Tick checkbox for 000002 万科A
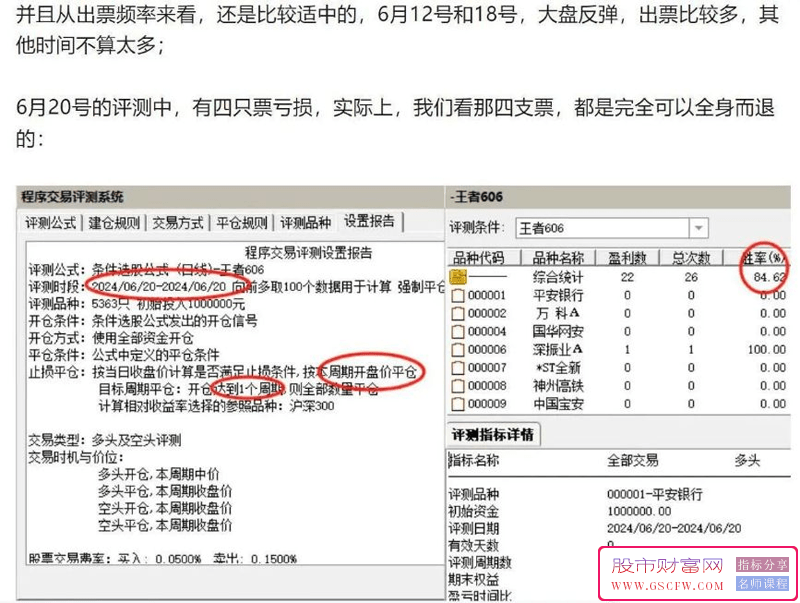Screen dimensions: 800x603 [458, 313]
